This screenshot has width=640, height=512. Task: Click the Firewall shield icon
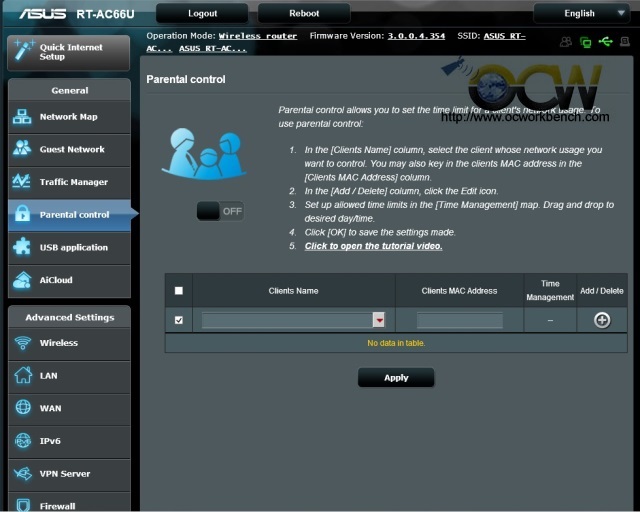[x=23, y=505]
